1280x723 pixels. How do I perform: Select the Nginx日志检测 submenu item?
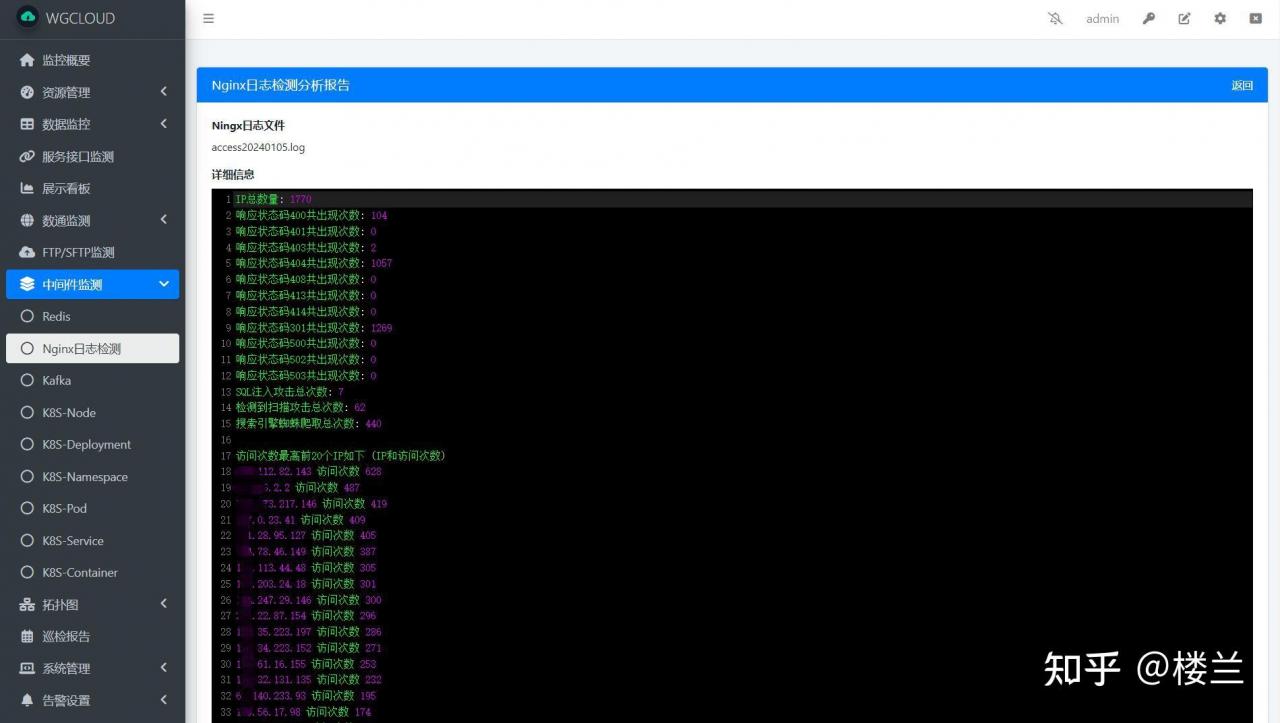[x=92, y=348]
